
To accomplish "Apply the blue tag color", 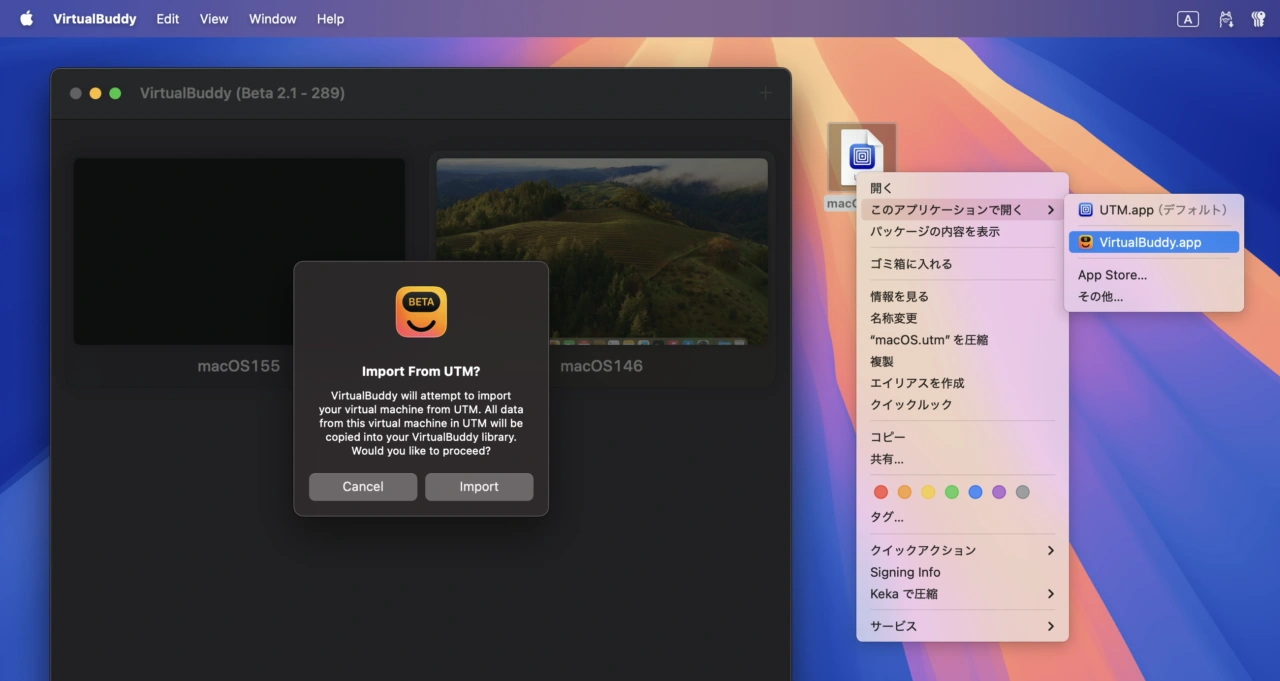I will (975, 492).
